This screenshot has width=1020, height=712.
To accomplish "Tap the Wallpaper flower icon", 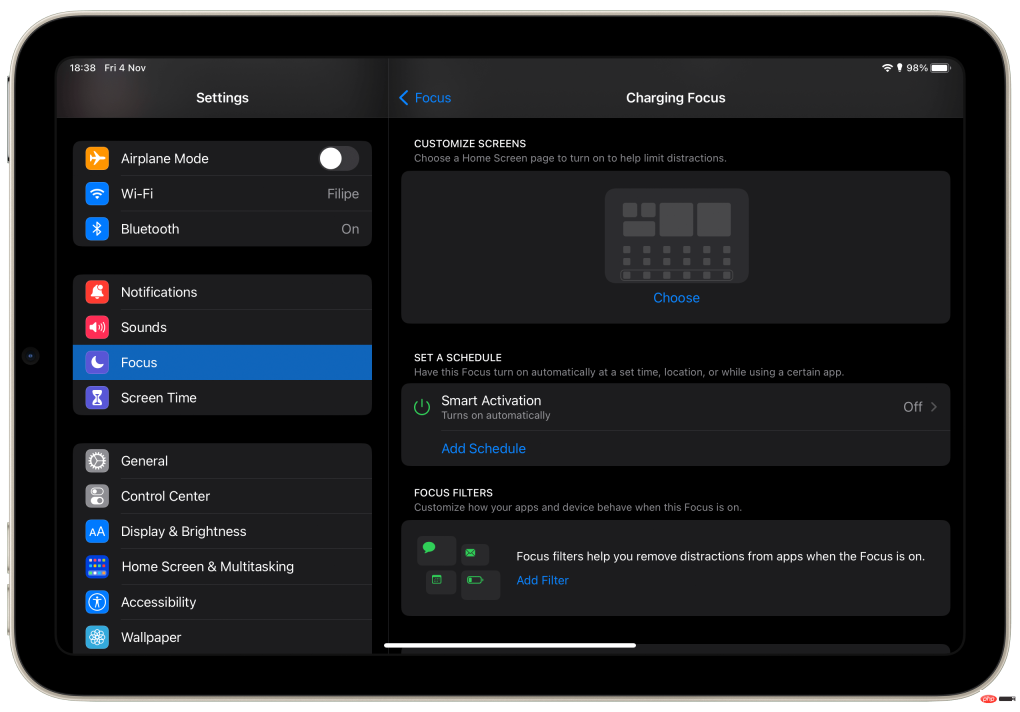I will (x=97, y=637).
